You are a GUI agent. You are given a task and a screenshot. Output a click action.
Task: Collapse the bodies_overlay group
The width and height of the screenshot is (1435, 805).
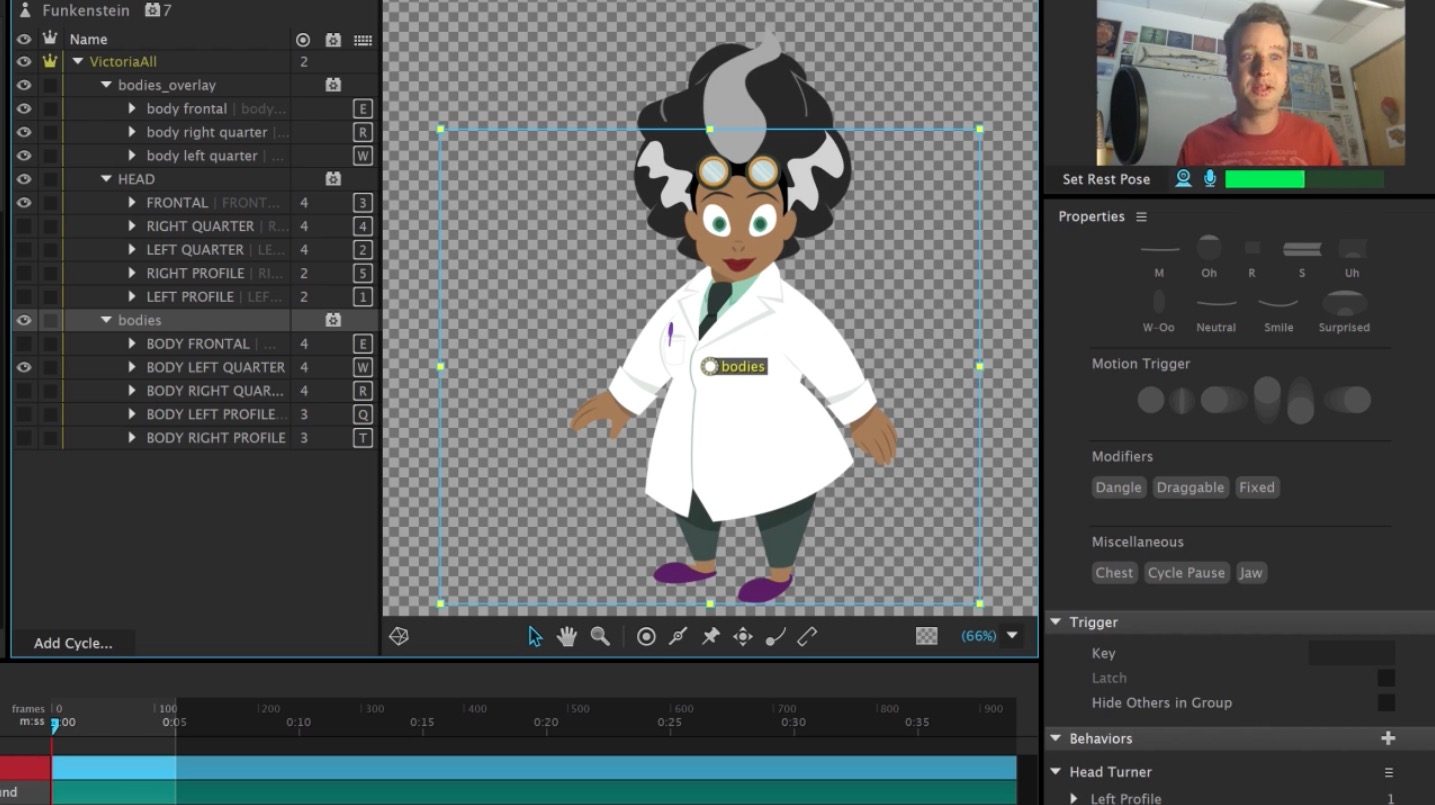click(107, 85)
